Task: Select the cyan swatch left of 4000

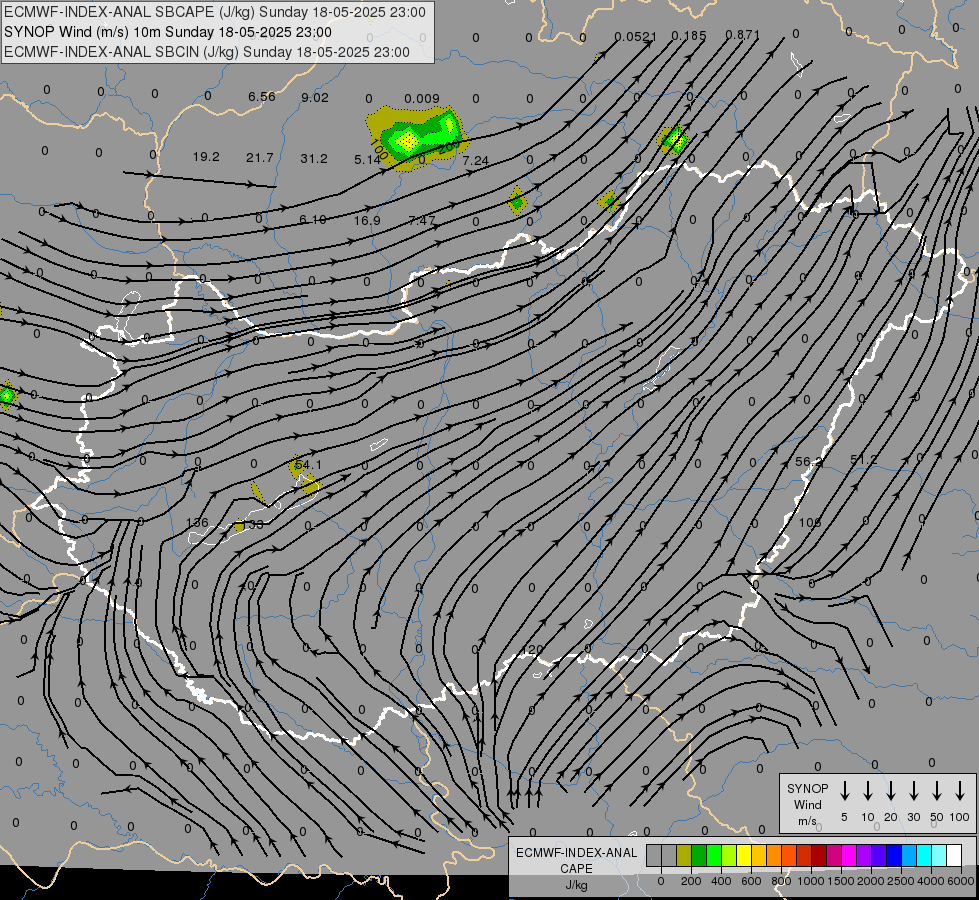Action: tap(923, 855)
